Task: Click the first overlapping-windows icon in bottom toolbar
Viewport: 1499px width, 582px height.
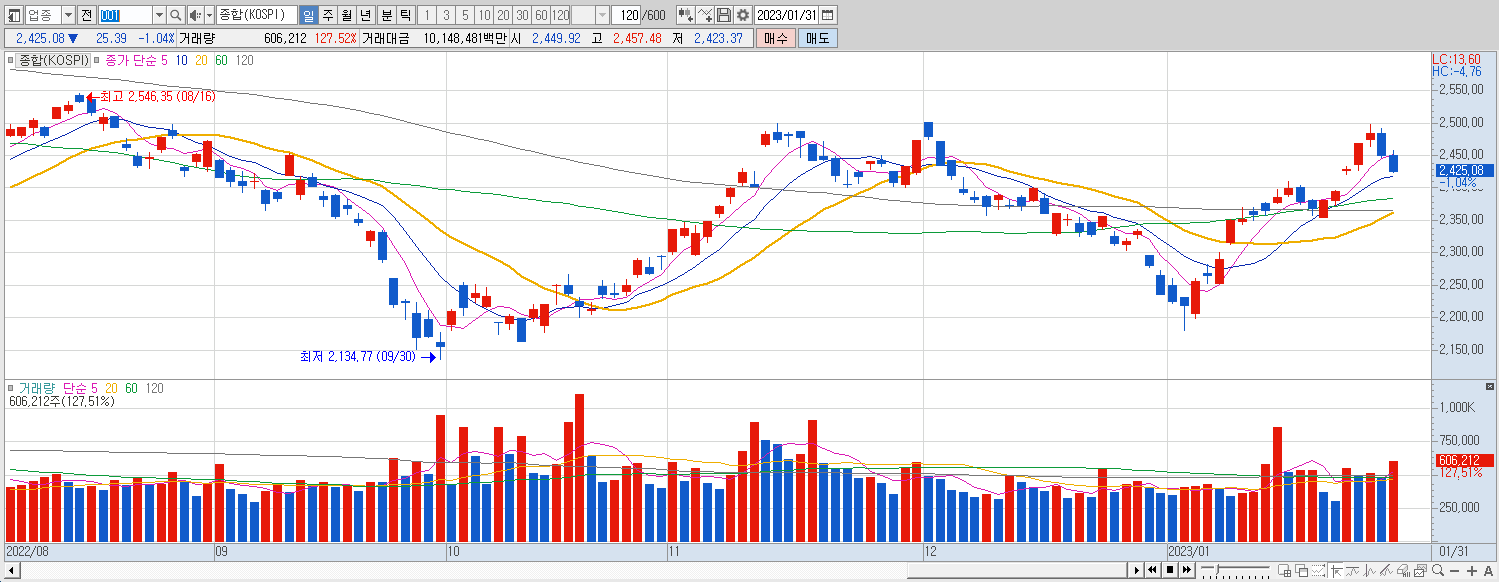Action: [1284, 571]
